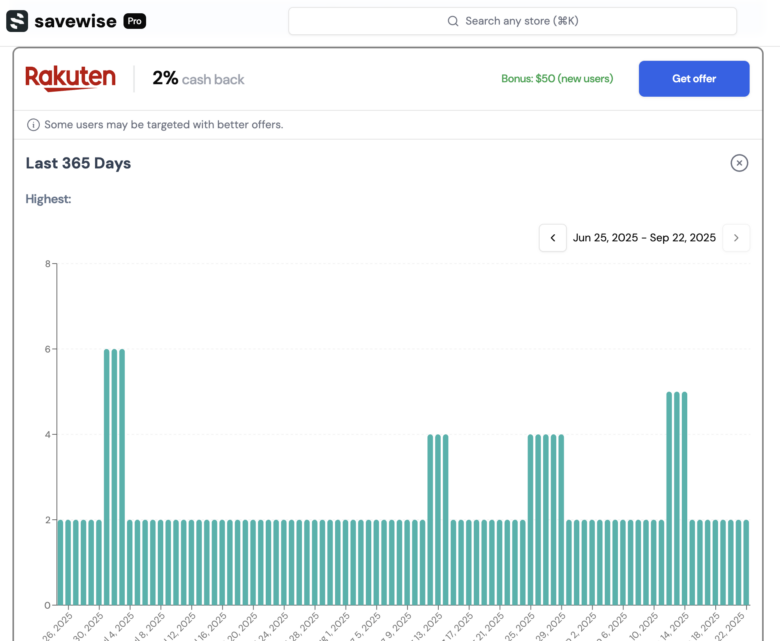Go to the next date range

click(x=736, y=238)
